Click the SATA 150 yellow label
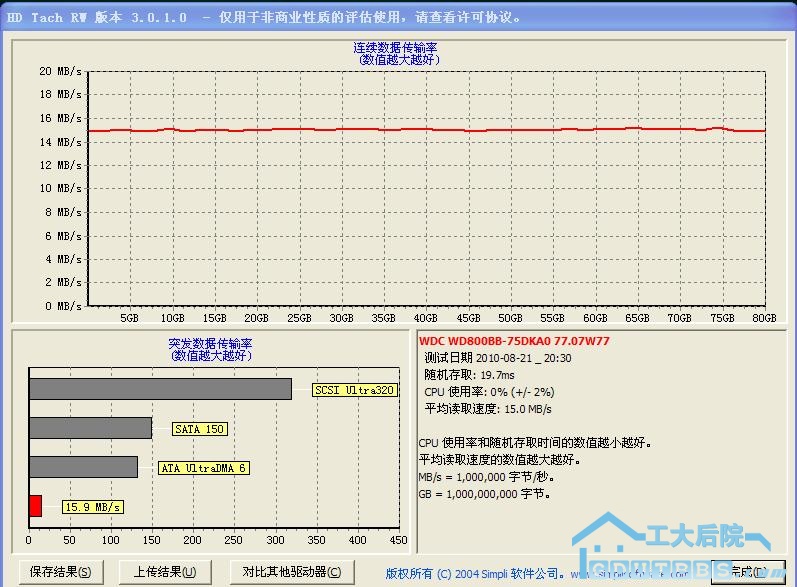 tap(200, 429)
